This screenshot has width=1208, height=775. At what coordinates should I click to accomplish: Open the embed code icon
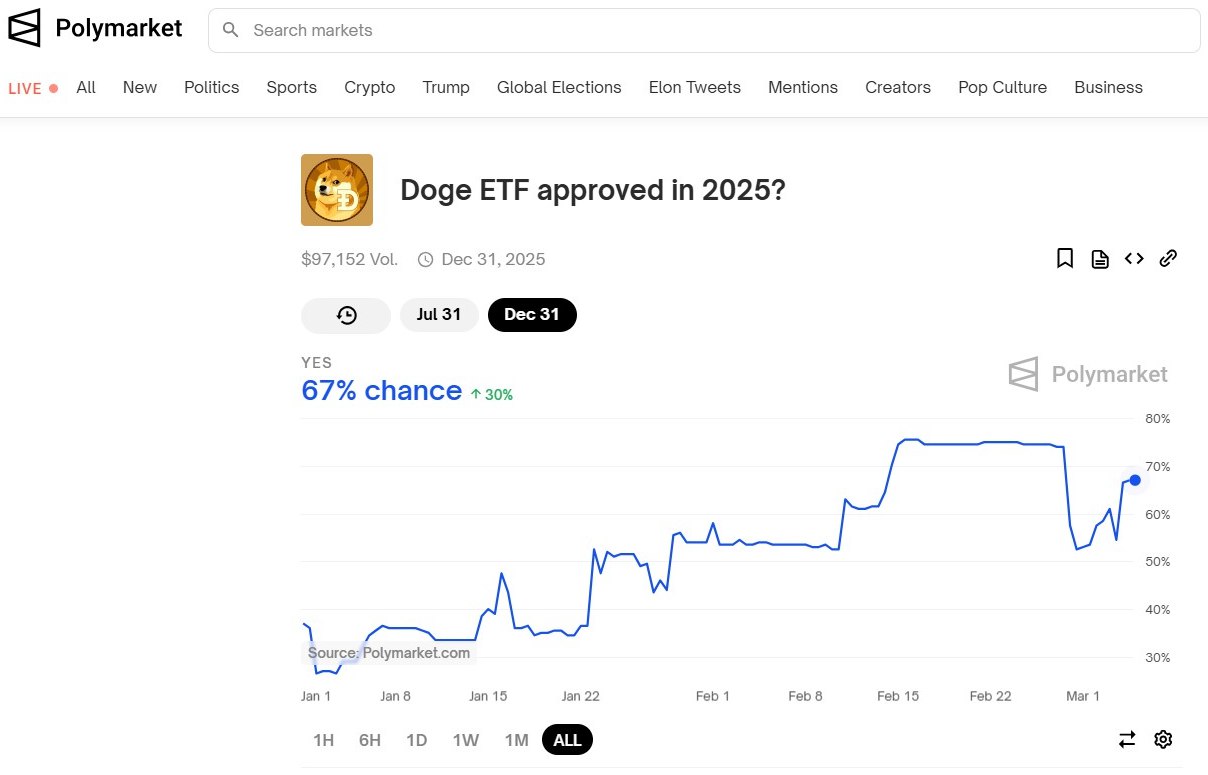click(1134, 259)
